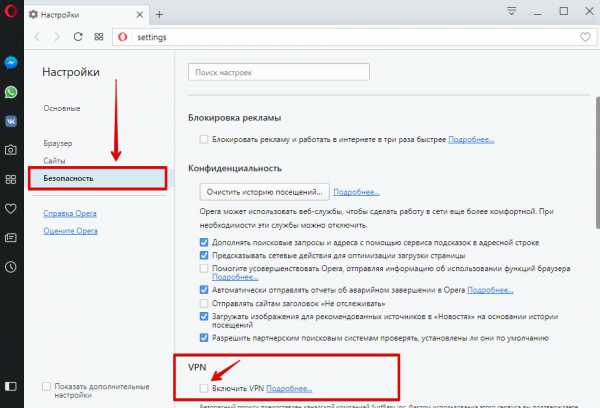
Task: Enable the Включить VPN checkbox
Action: point(204,388)
